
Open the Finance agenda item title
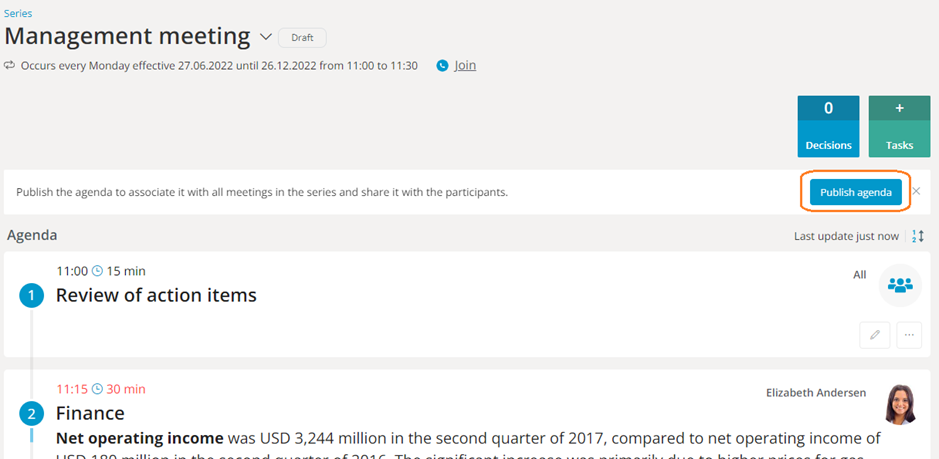90,414
